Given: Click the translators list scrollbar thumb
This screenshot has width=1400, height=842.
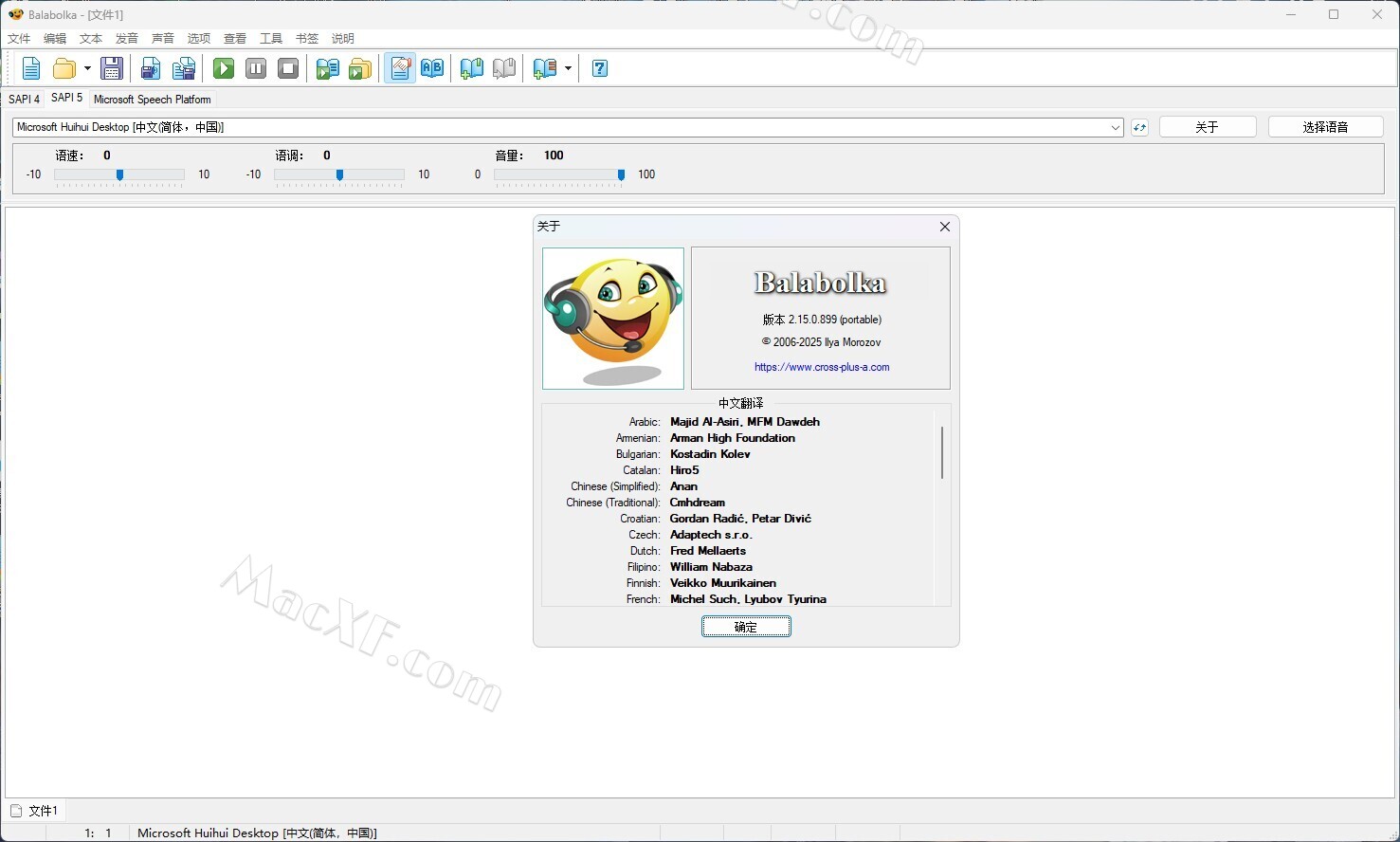Looking at the screenshot, I should (942, 452).
